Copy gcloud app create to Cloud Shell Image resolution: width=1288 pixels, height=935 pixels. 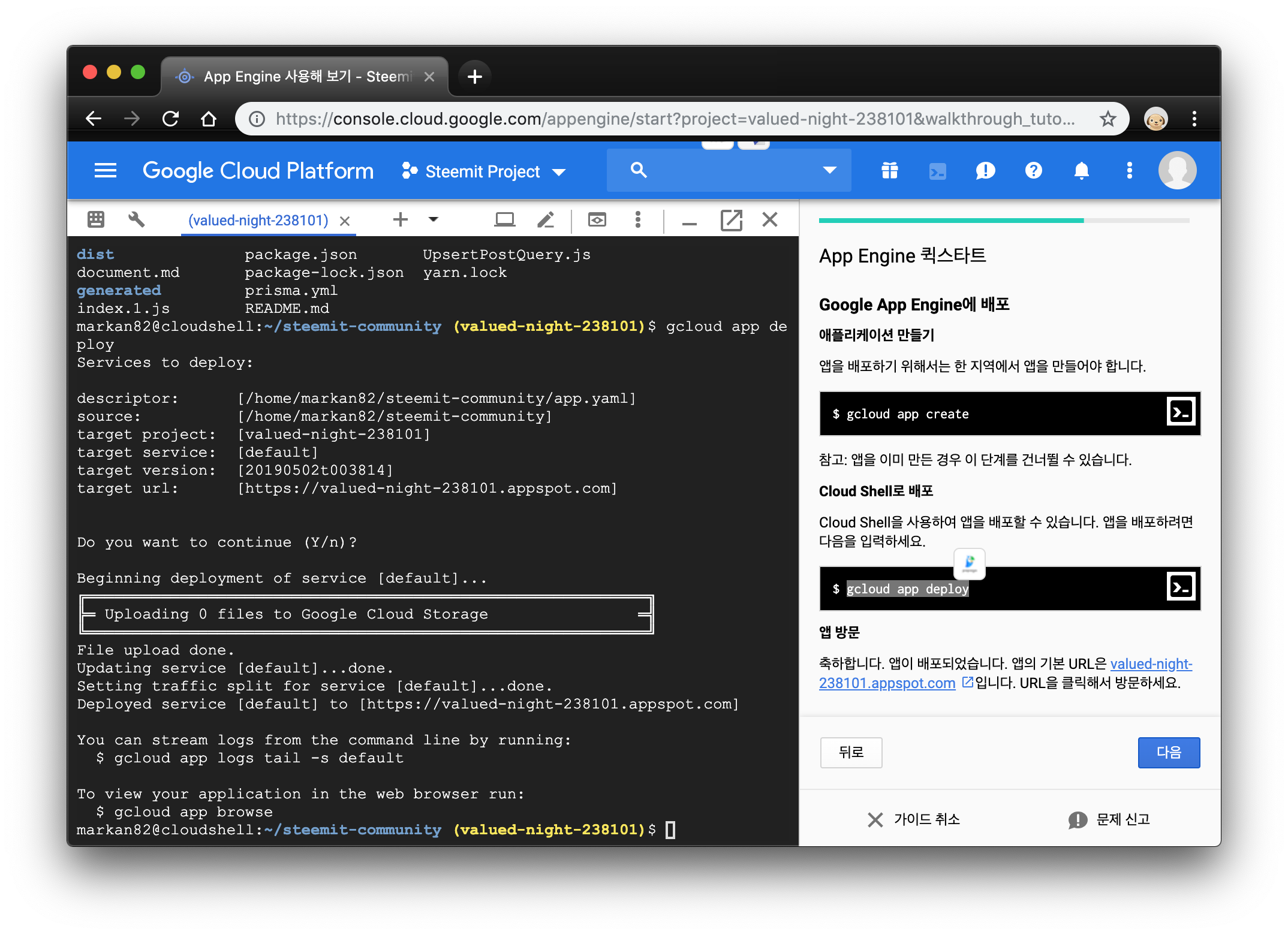tap(1181, 412)
